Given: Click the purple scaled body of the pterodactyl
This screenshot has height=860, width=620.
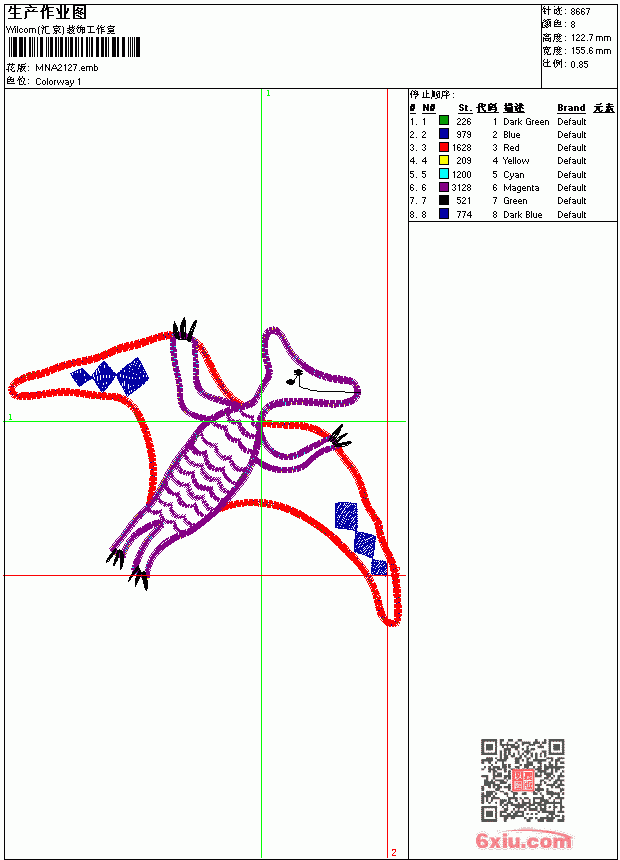Looking at the screenshot, I should pyautogui.click(x=206, y=474).
